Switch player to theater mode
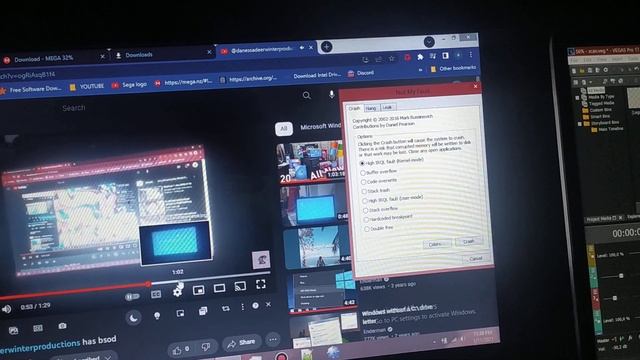 pyautogui.click(x=219, y=288)
